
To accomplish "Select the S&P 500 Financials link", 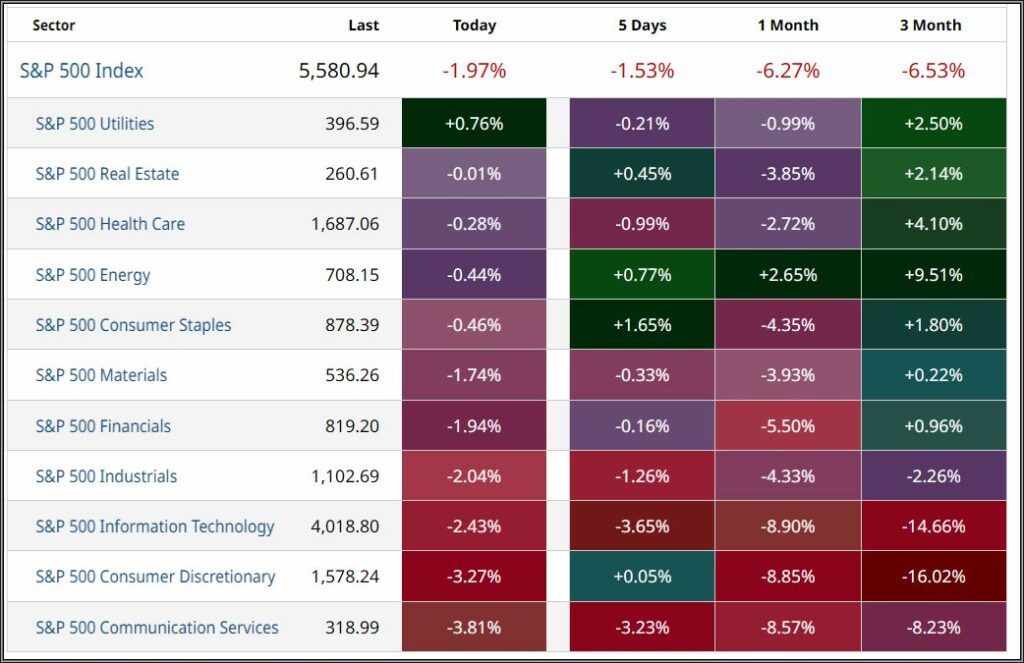I will (103, 426).
